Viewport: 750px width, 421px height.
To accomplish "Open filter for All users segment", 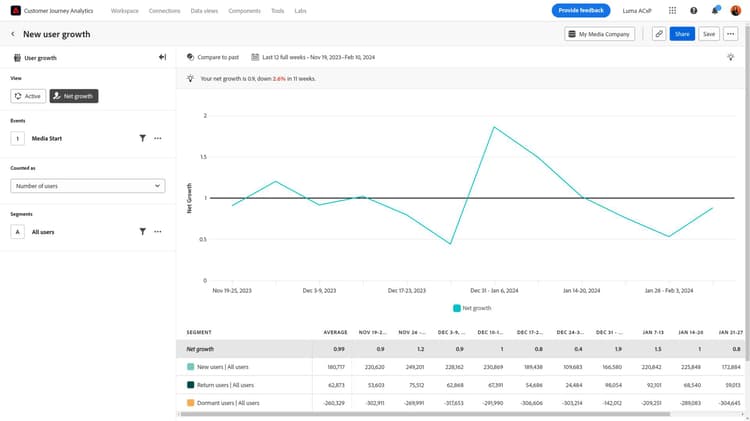I will (x=143, y=232).
